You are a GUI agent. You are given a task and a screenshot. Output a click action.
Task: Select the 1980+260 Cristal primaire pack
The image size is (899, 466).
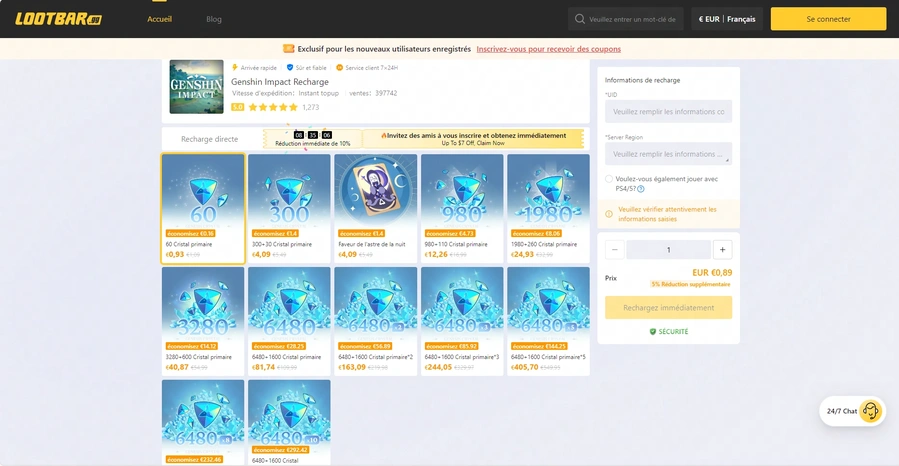point(548,209)
